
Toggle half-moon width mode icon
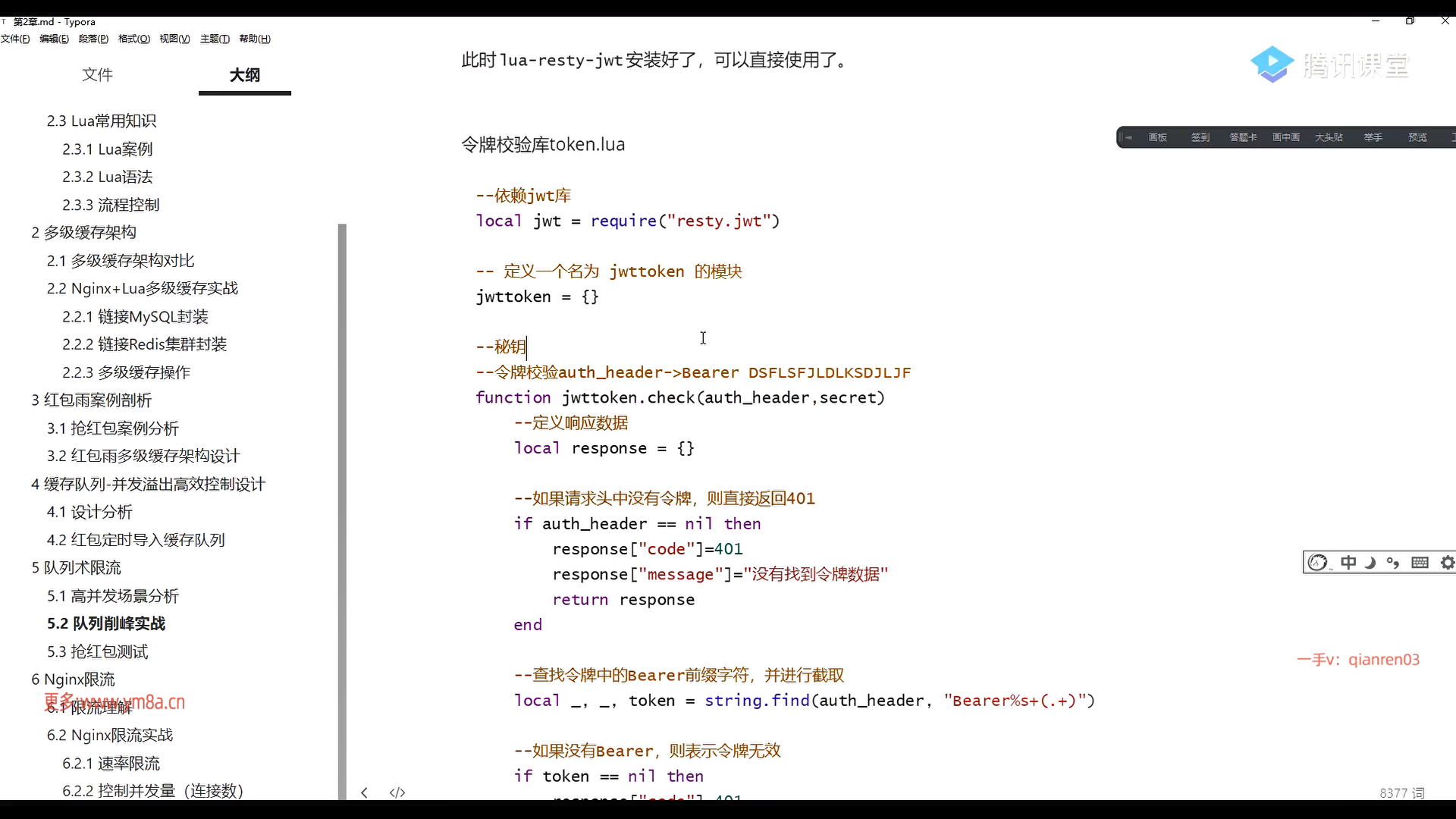click(1370, 563)
